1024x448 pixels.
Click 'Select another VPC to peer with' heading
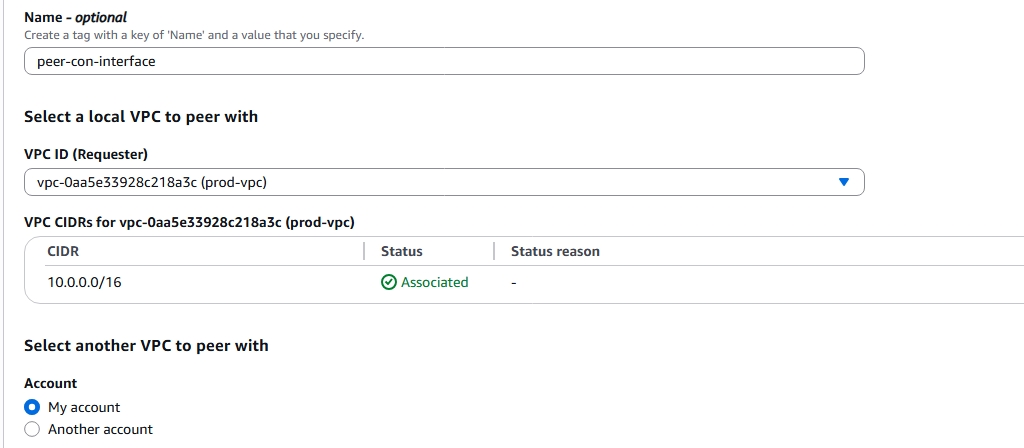[146, 346]
